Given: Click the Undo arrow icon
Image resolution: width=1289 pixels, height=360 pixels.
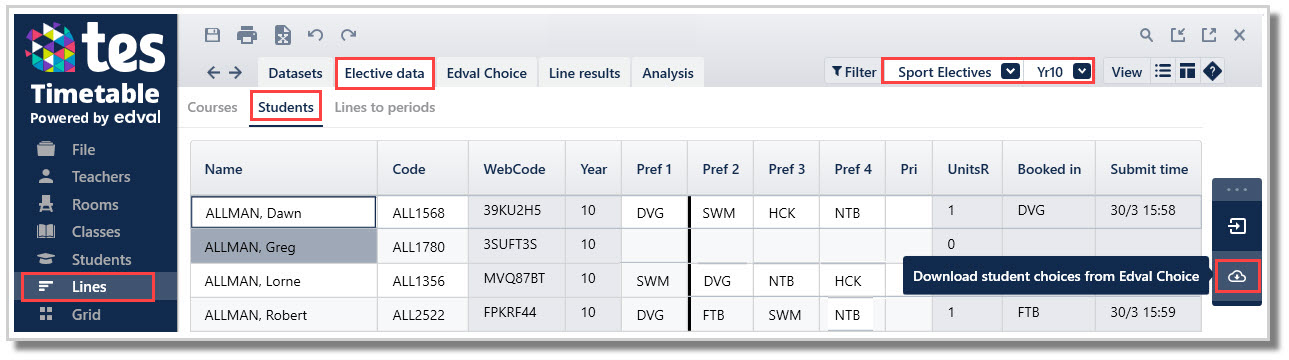Looking at the screenshot, I should coord(315,35).
